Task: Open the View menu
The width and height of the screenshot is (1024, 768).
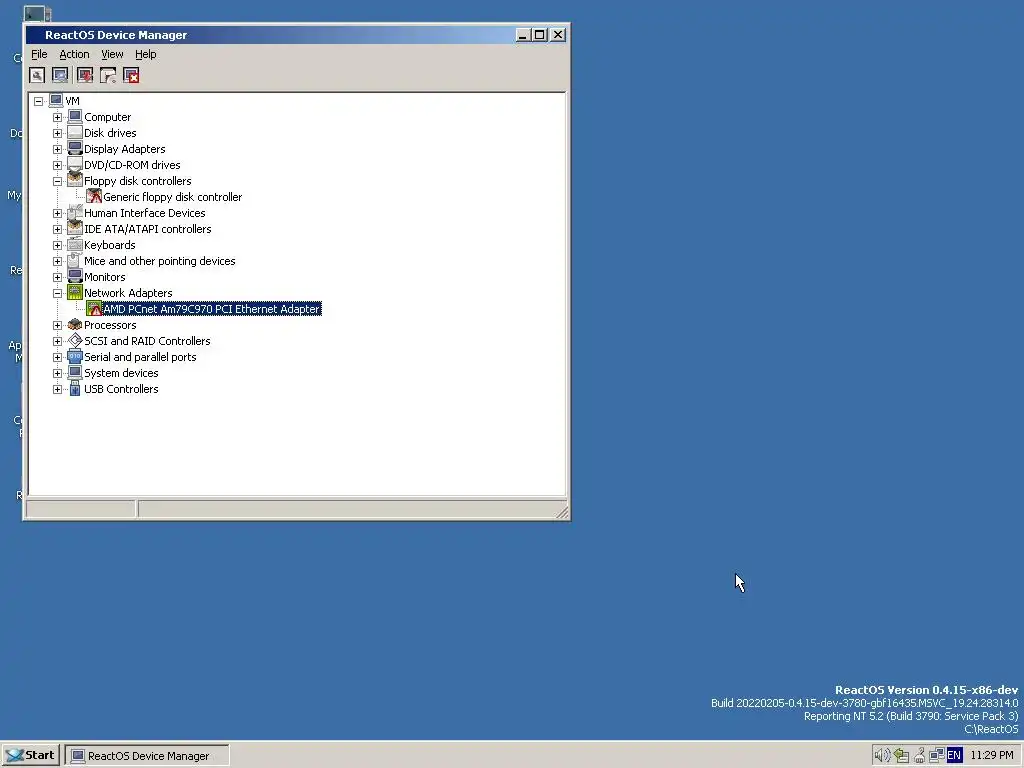Action: [x=112, y=54]
